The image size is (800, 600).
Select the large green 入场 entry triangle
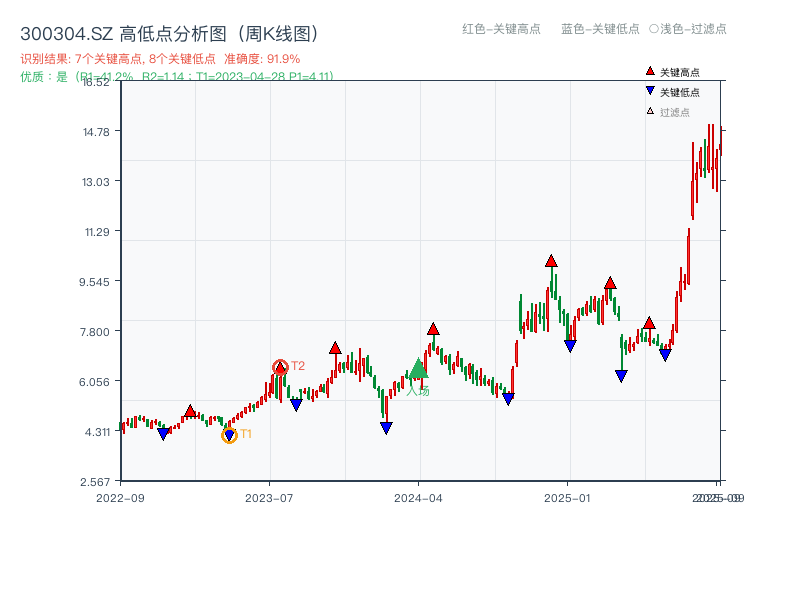pyautogui.click(x=418, y=368)
